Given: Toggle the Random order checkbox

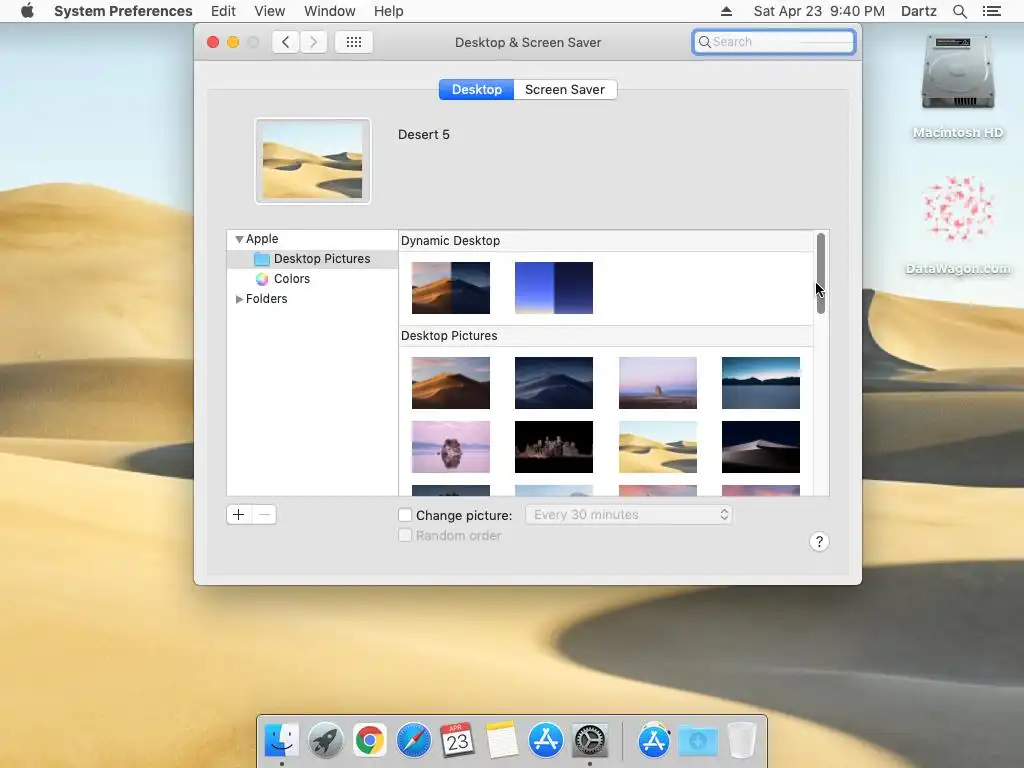Looking at the screenshot, I should (405, 535).
